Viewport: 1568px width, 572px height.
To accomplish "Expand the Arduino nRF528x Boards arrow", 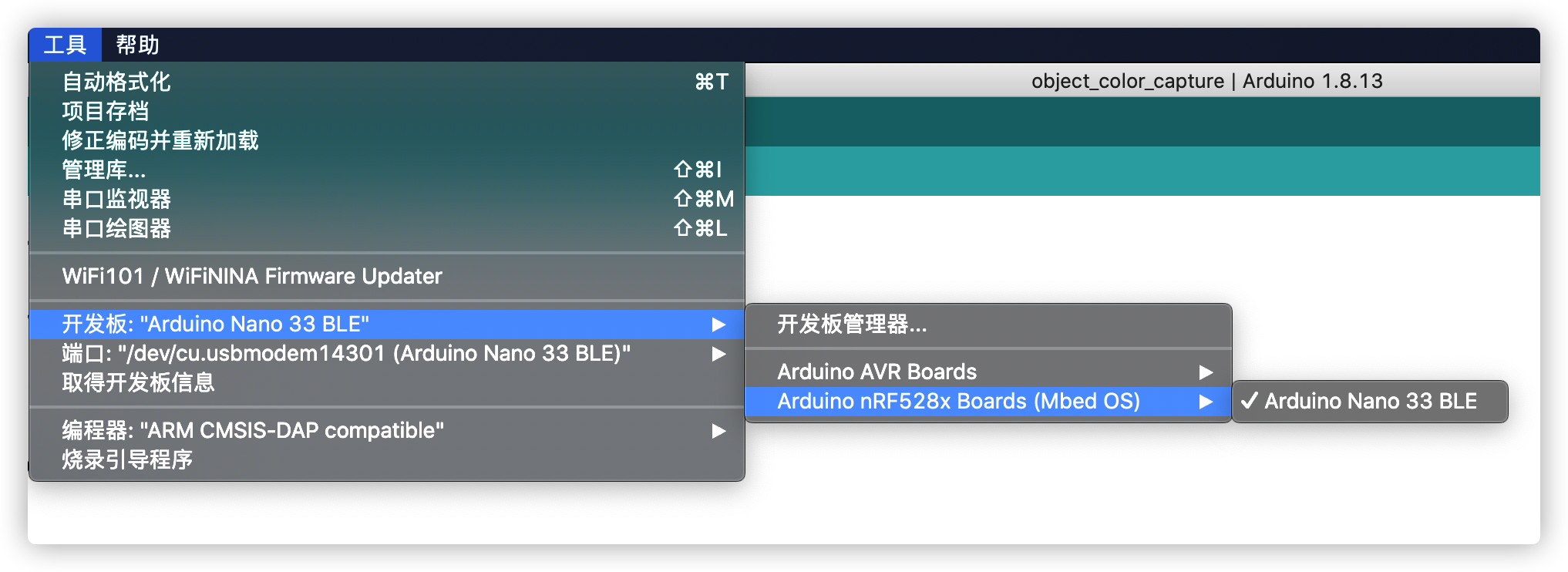I will click(1206, 402).
